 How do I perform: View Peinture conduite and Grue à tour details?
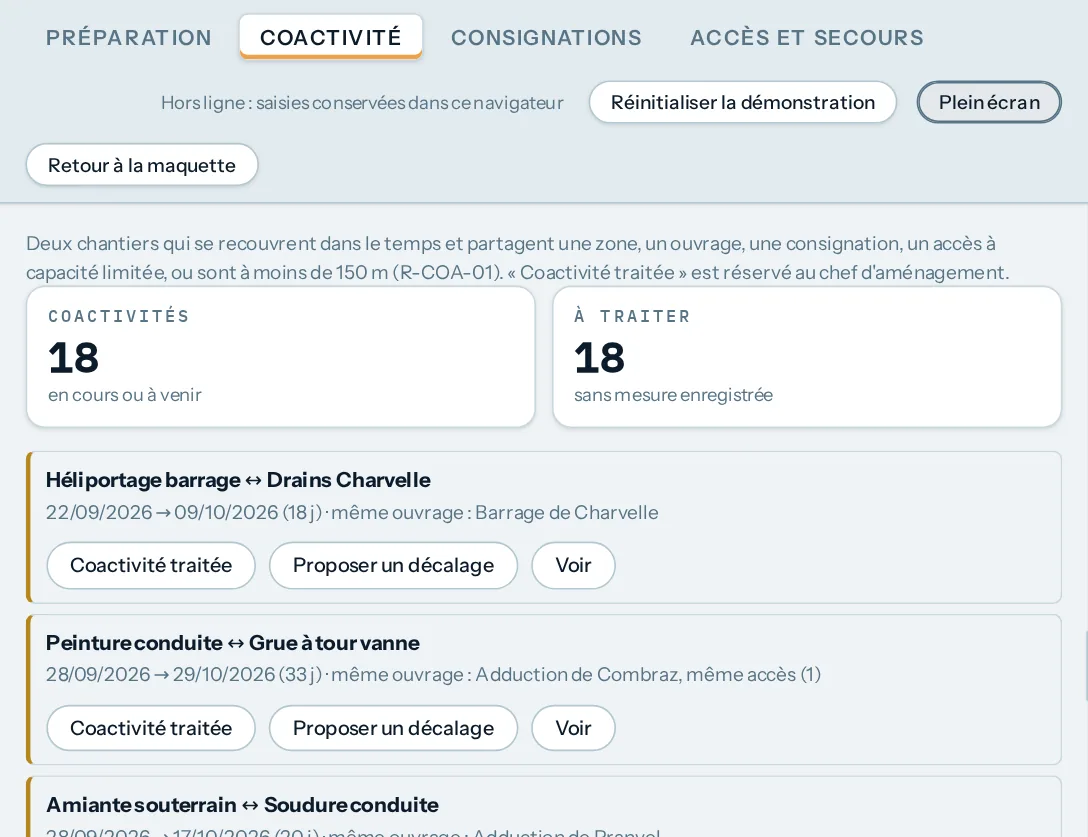tap(573, 728)
